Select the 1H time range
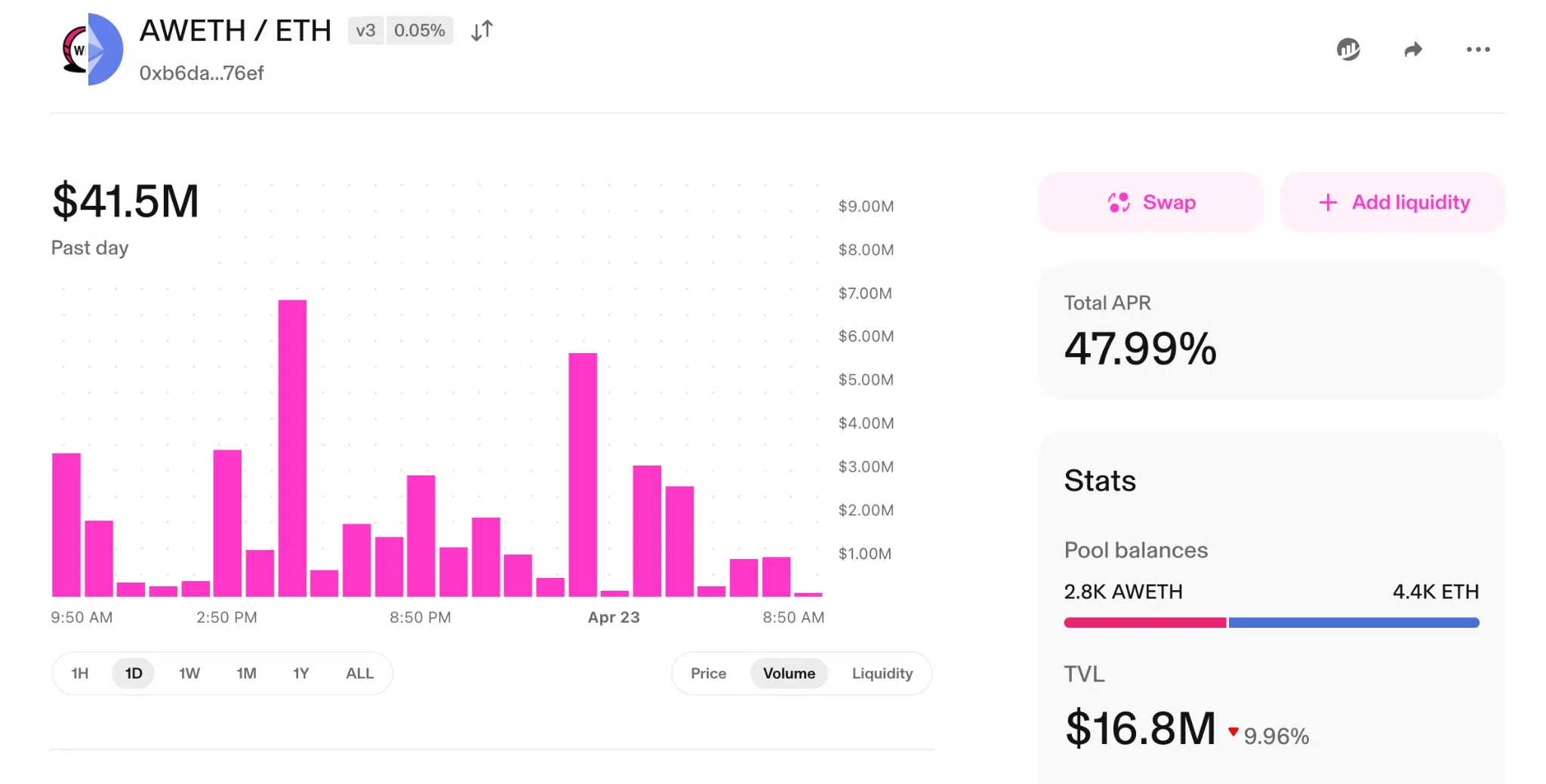Image resolution: width=1546 pixels, height=784 pixels. [80, 673]
